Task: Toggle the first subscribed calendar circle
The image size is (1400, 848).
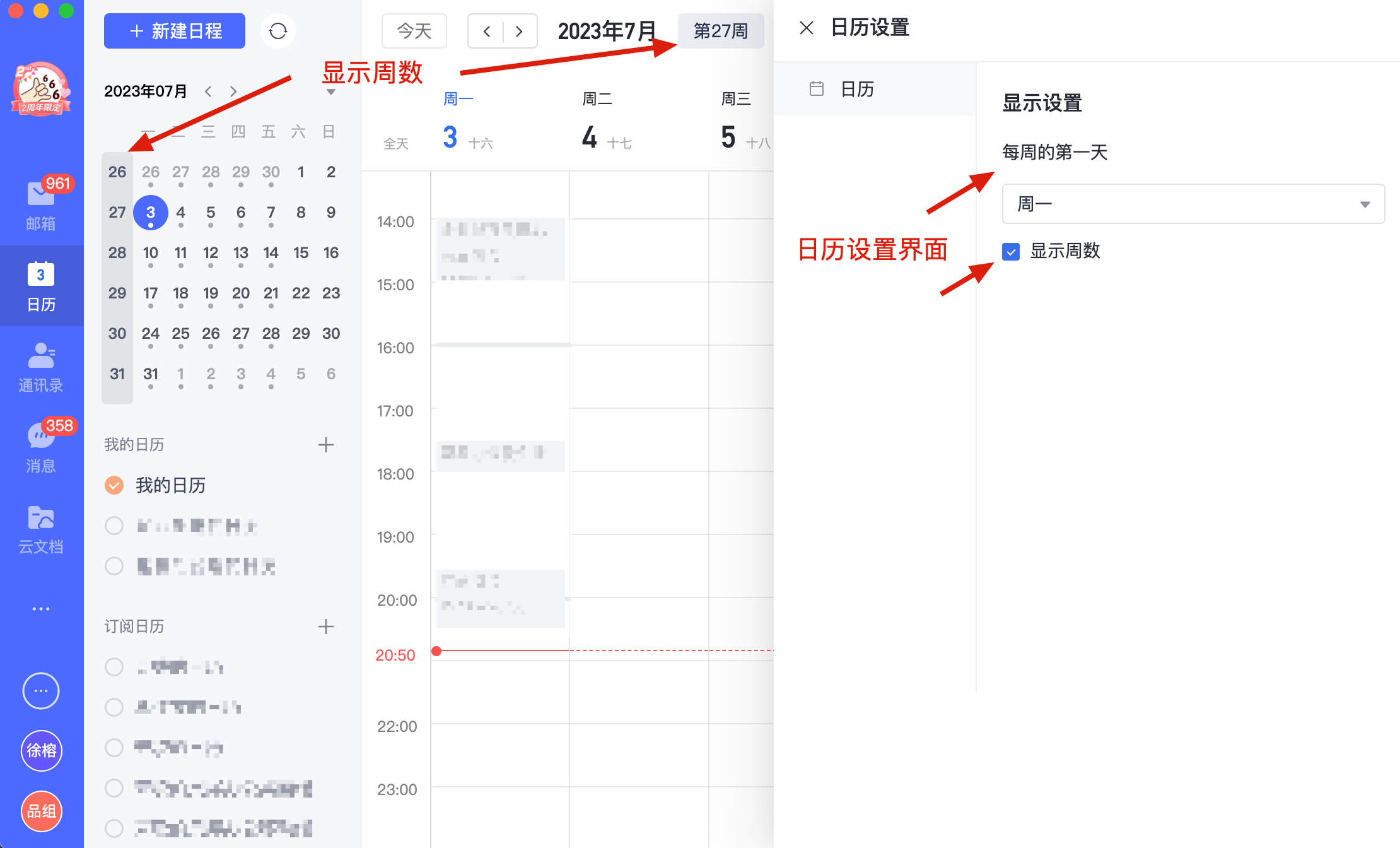Action: tap(114, 667)
